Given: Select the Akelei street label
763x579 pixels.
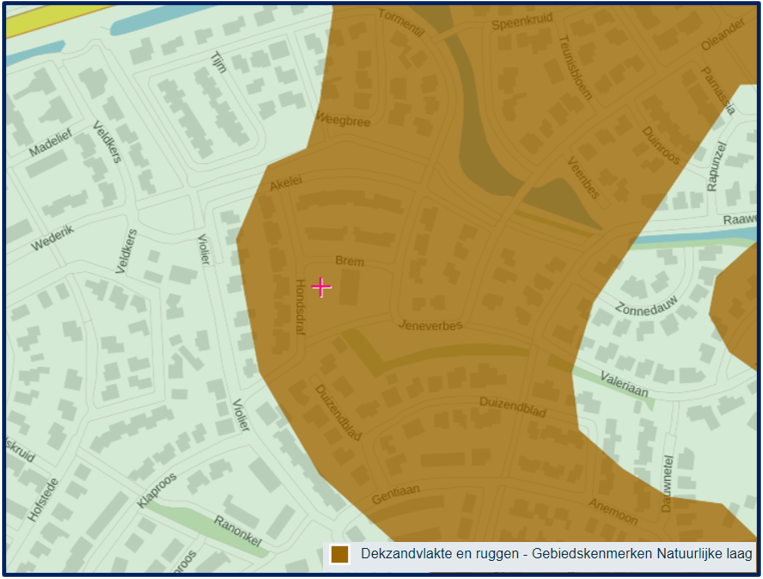Looking at the screenshot, I should click(285, 183).
